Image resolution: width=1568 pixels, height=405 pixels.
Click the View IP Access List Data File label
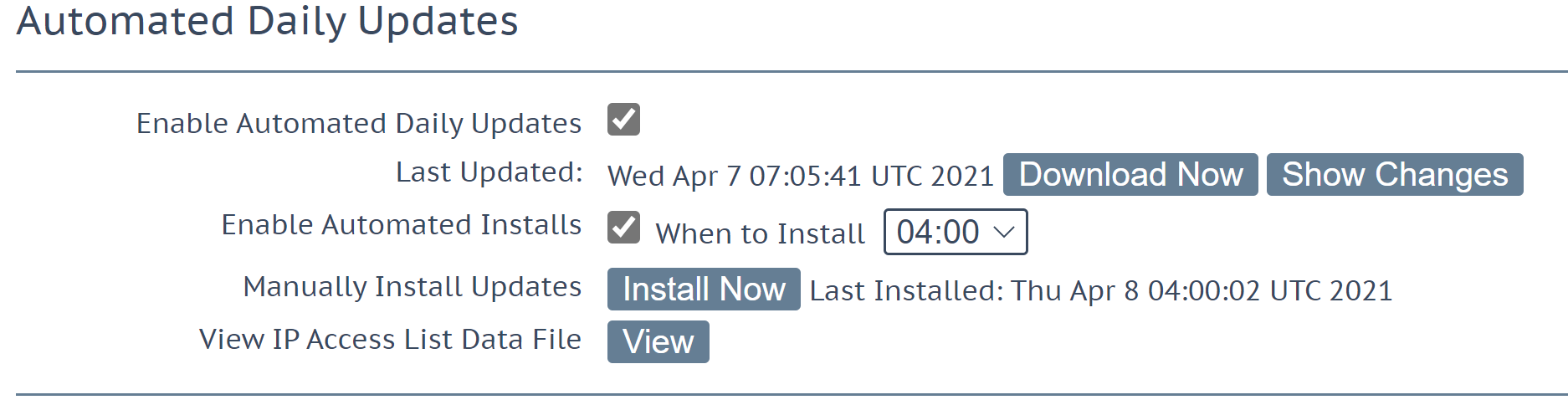[x=390, y=339]
